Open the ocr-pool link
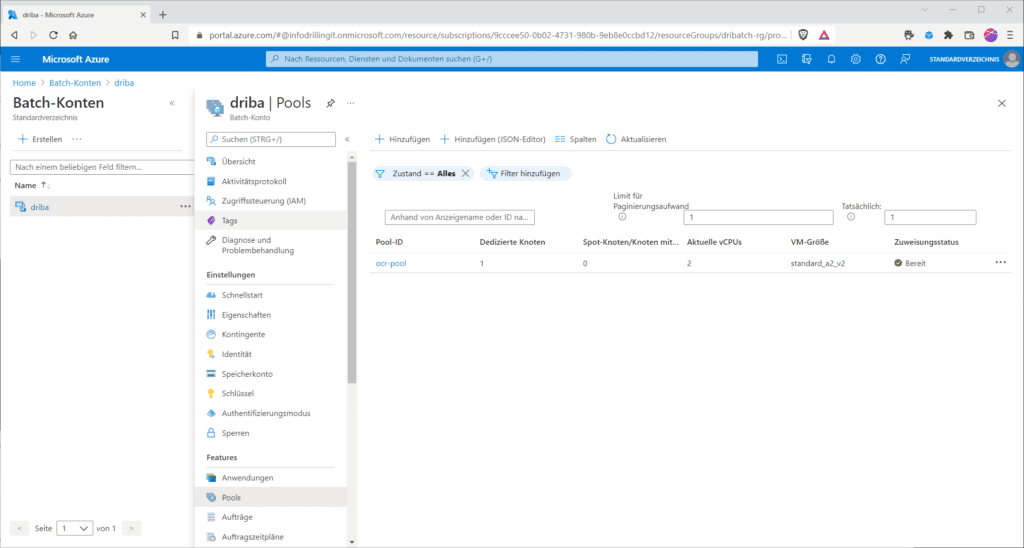 pyautogui.click(x=391, y=263)
